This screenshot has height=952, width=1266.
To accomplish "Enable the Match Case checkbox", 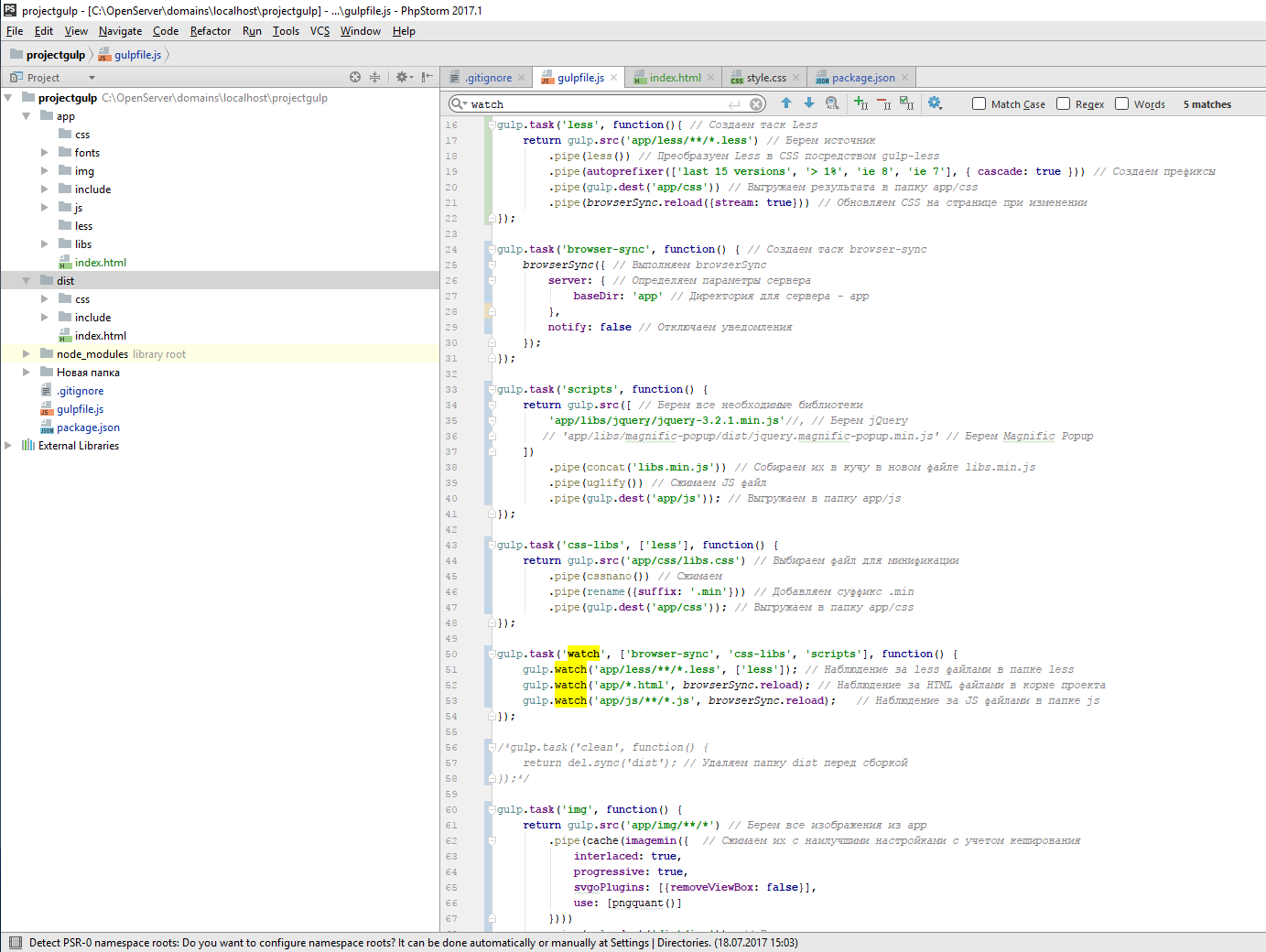I will [x=979, y=103].
